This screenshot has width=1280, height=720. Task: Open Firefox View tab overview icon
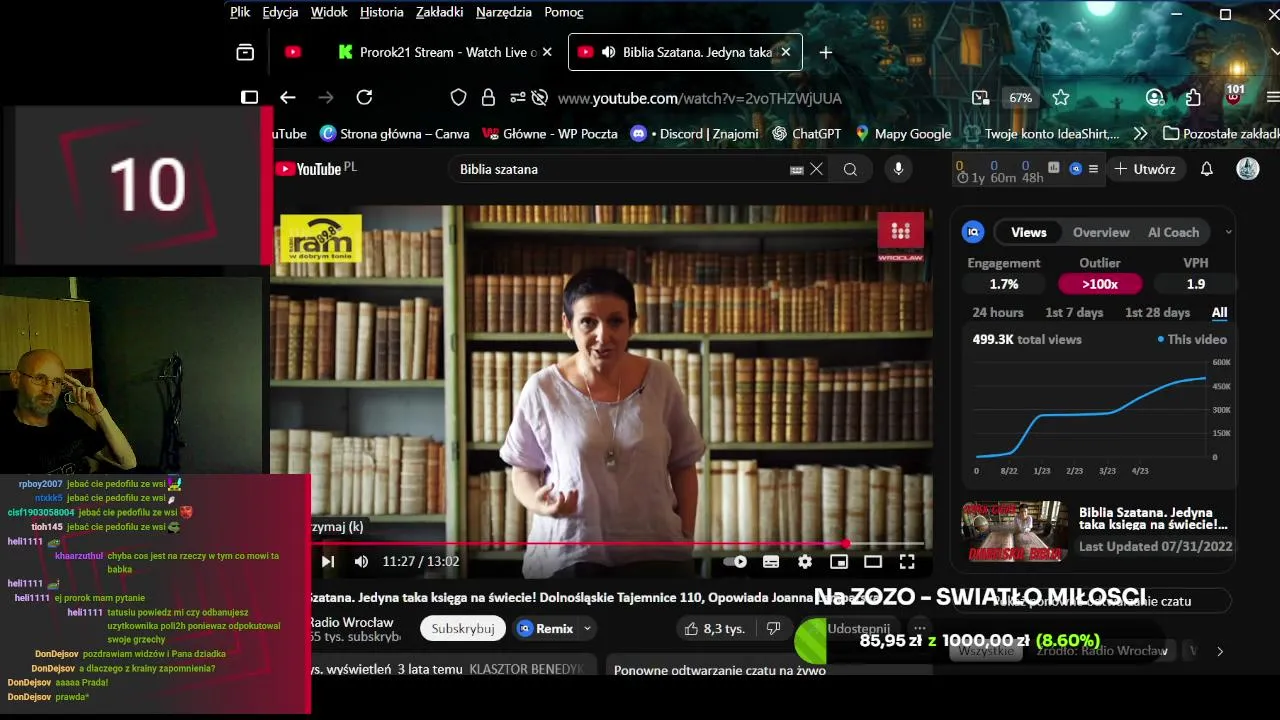[245, 52]
